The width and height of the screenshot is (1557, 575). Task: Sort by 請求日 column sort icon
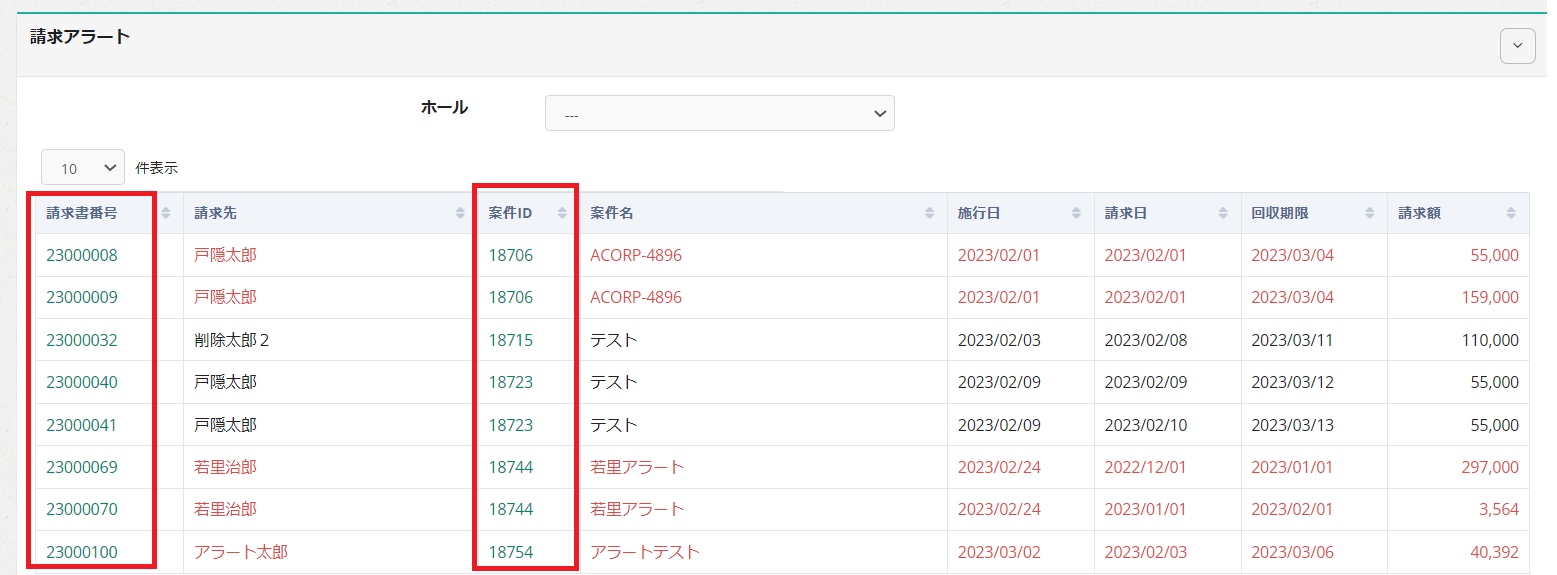[x=1223, y=213]
